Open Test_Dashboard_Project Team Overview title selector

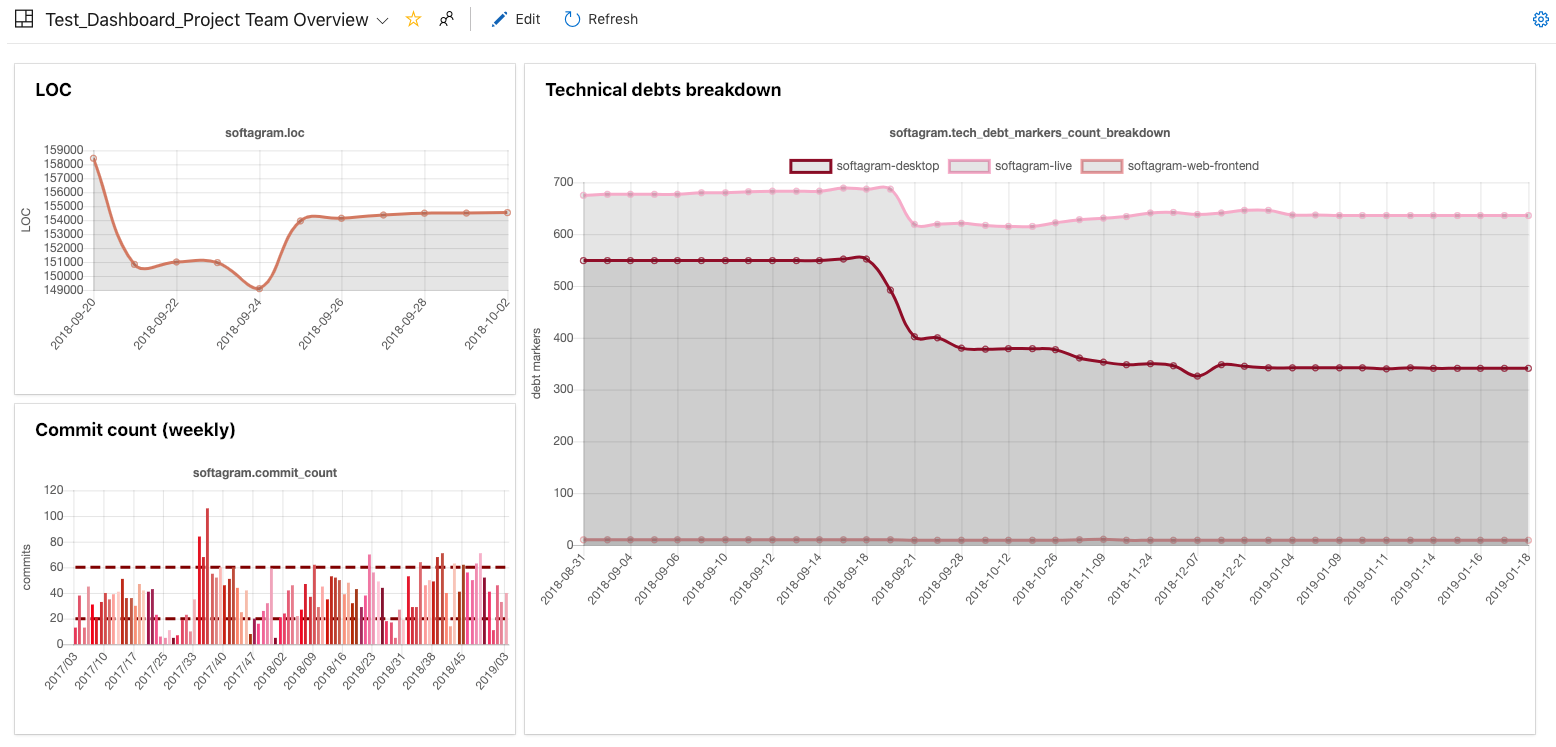[x=206, y=20]
